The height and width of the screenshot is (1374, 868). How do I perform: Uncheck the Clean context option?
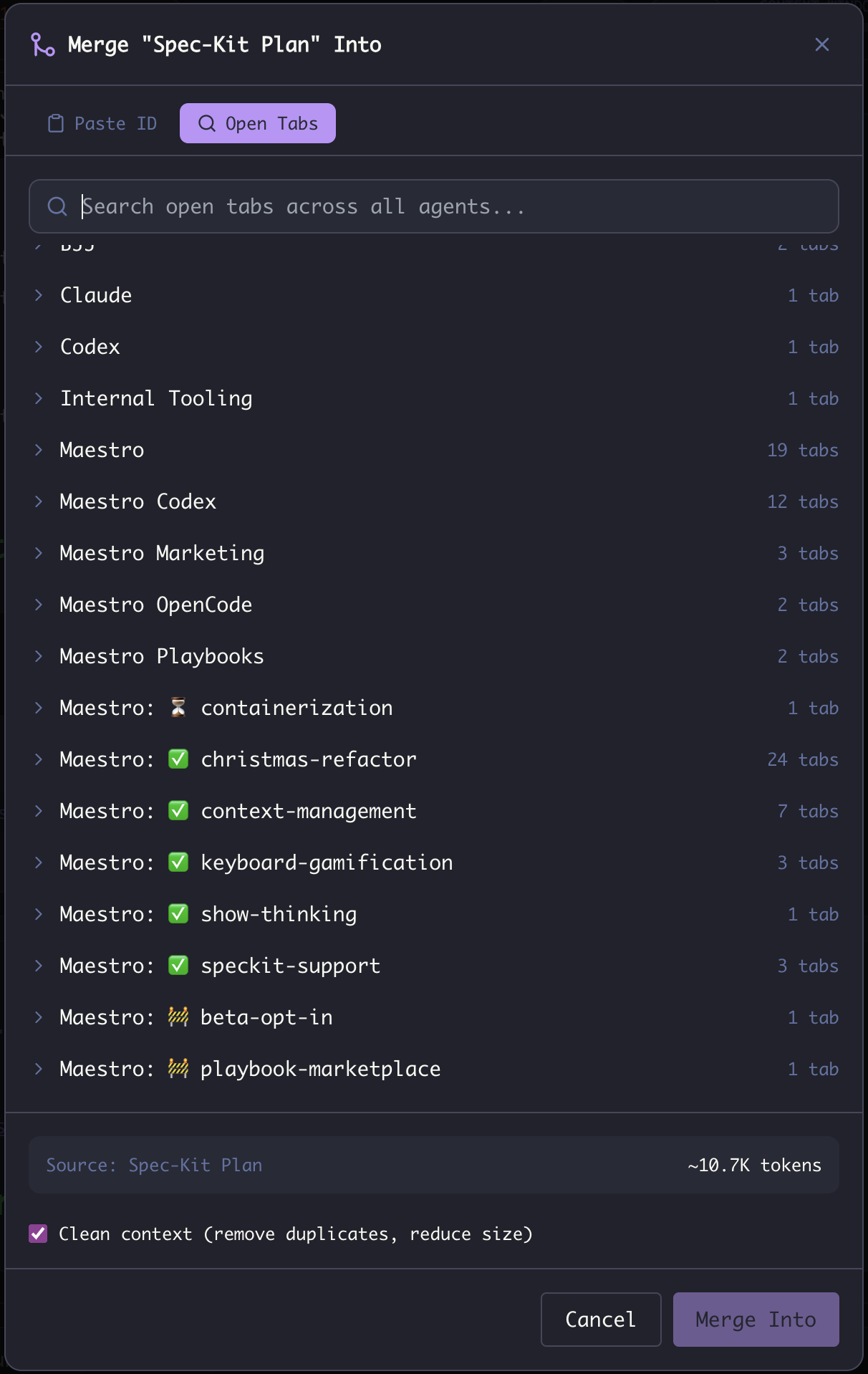coord(38,1233)
